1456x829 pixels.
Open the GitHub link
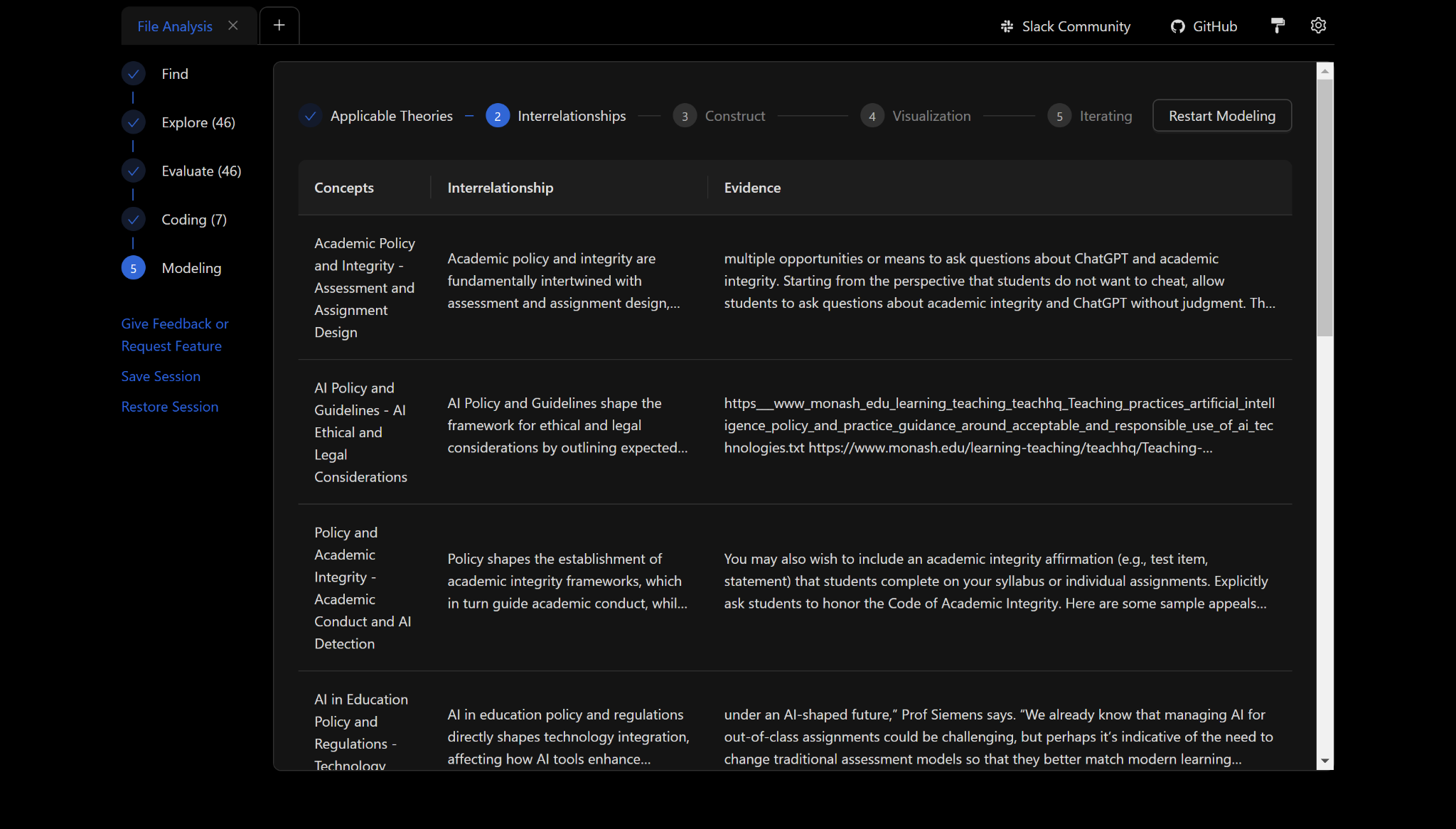[x=1204, y=26]
